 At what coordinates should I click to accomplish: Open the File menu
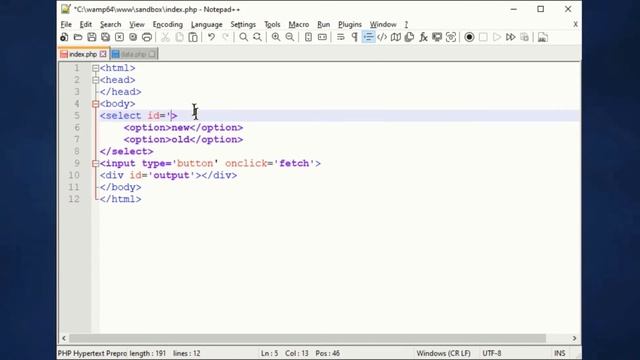66,24
